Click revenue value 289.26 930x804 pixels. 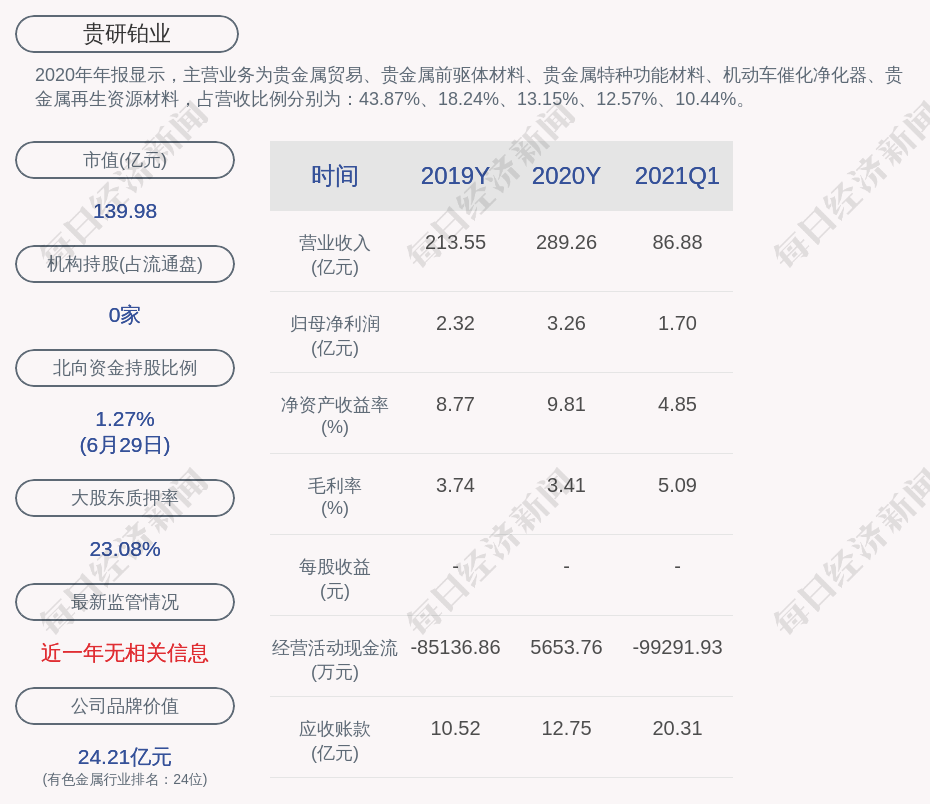click(566, 243)
